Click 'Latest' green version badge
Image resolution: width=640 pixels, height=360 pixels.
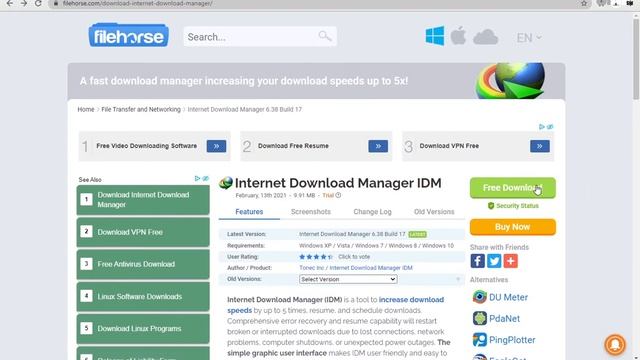[417, 234]
